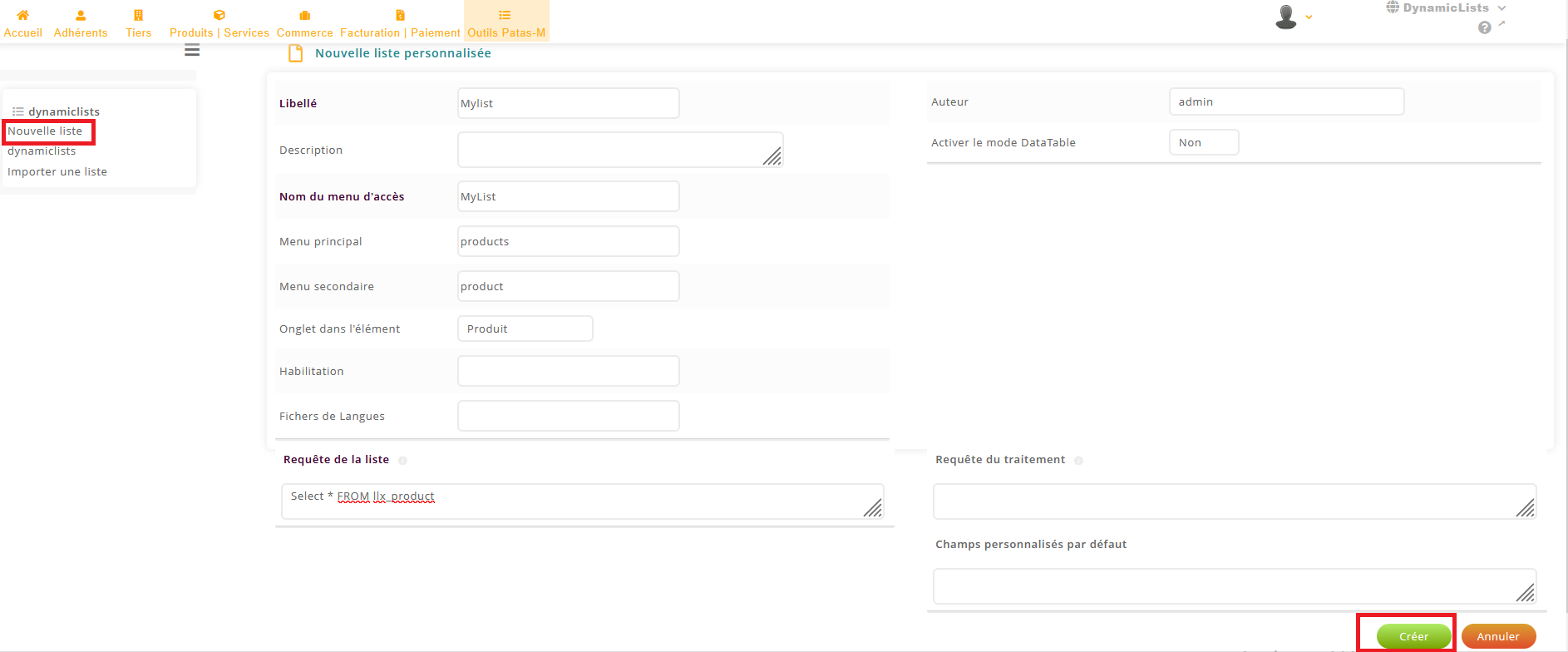The height and width of the screenshot is (652, 1568).
Task: Click the Produits | Services box icon
Action: click(x=219, y=15)
